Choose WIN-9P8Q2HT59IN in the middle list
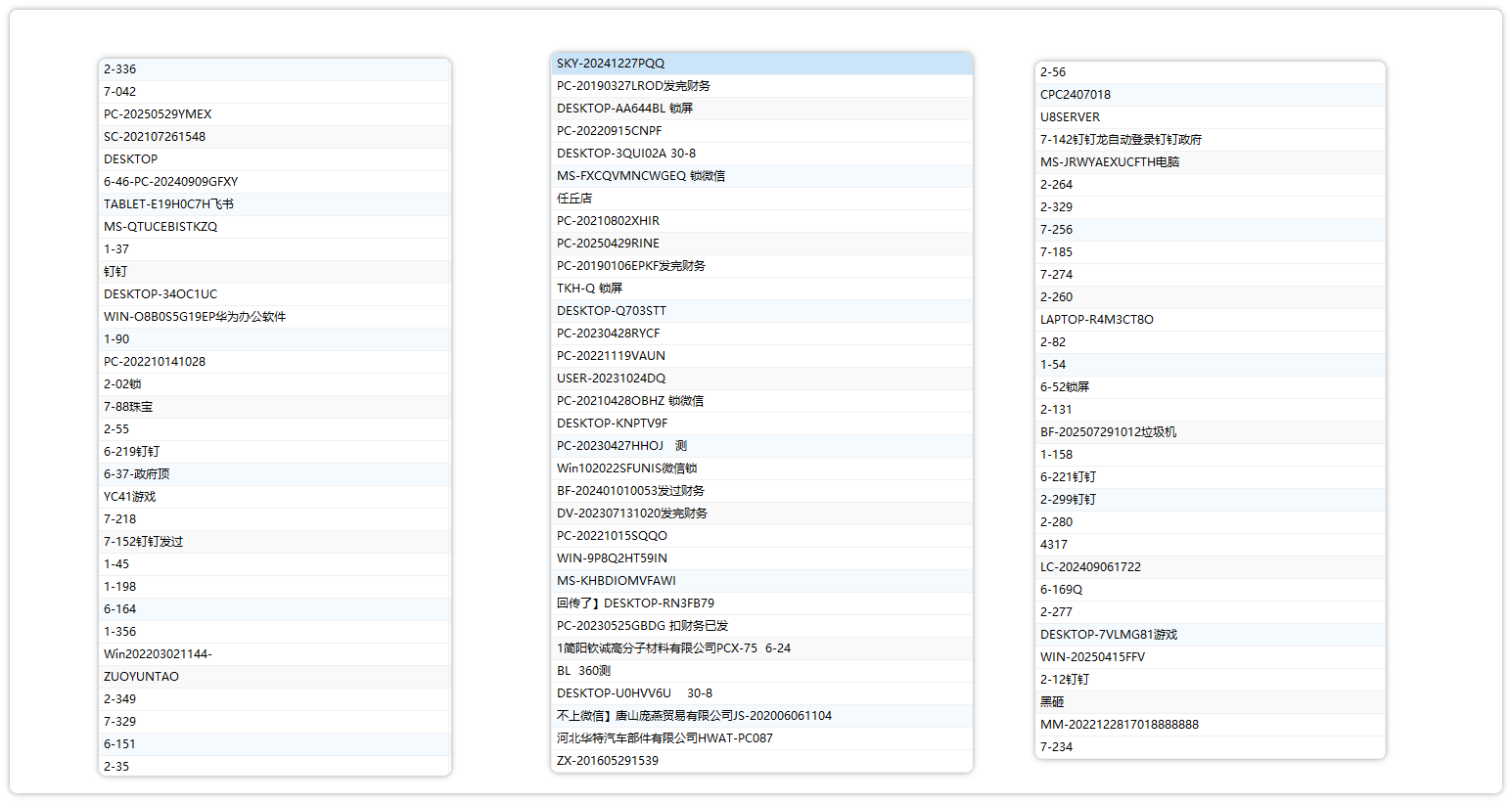This screenshot has width=1512, height=803. tap(612, 558)
